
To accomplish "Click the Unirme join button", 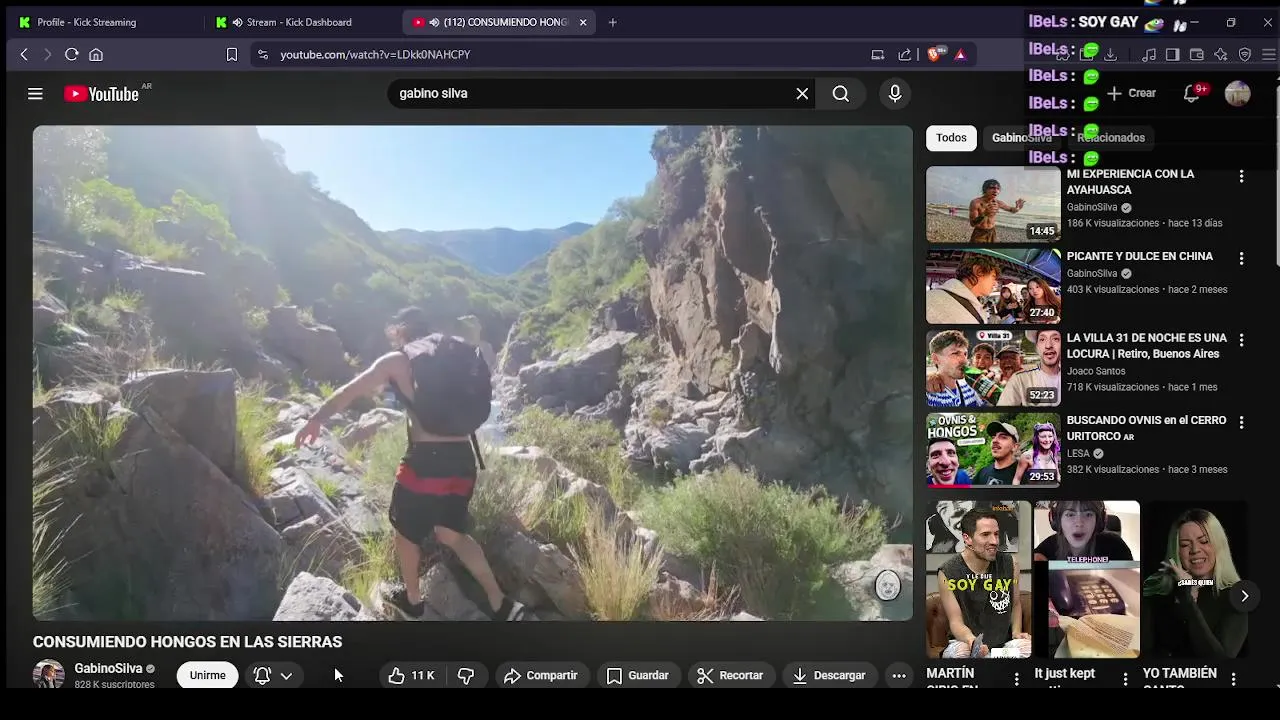I will [x=208, y=675].
